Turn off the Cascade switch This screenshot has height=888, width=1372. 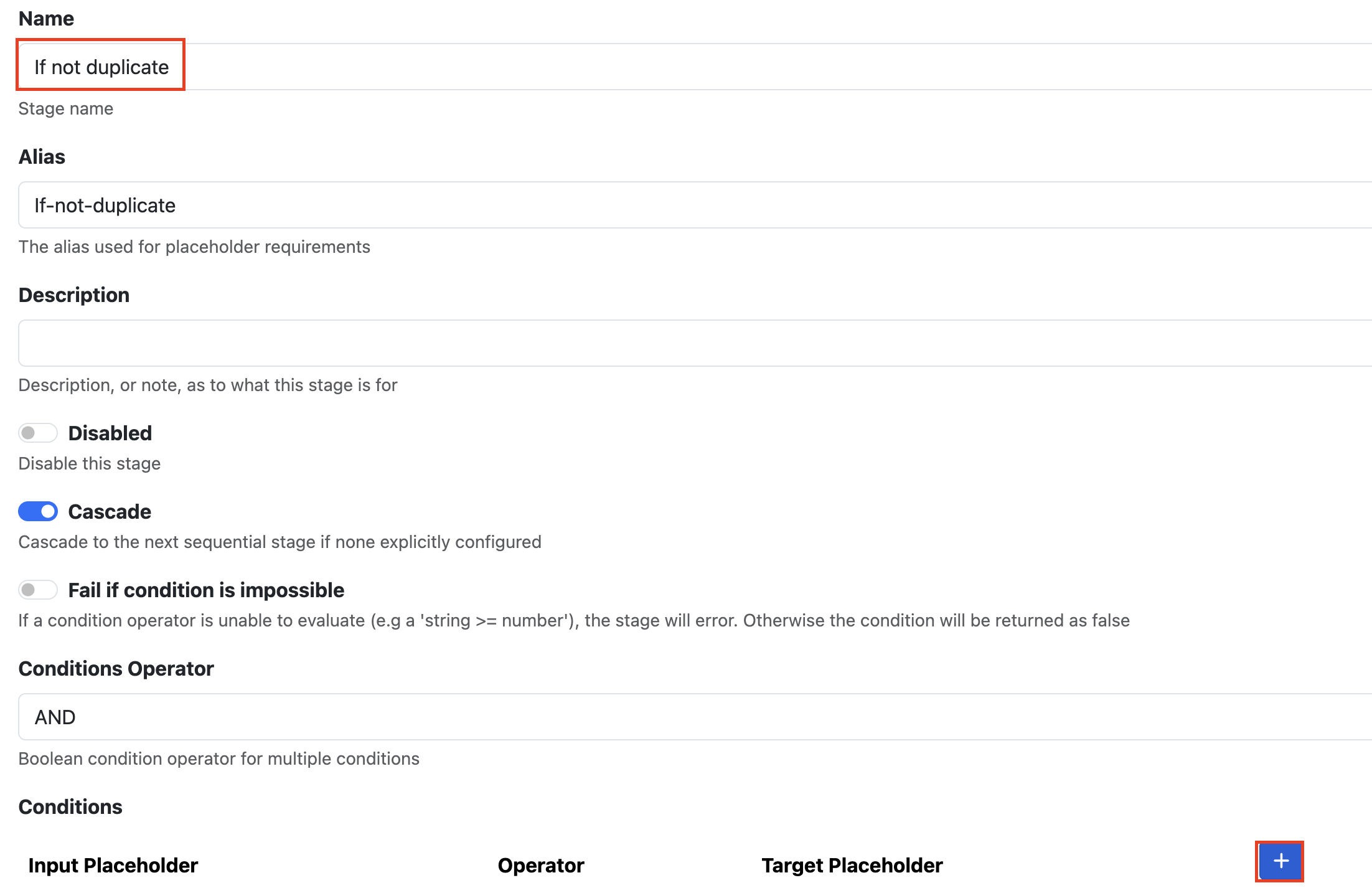(x=38, y=511)
